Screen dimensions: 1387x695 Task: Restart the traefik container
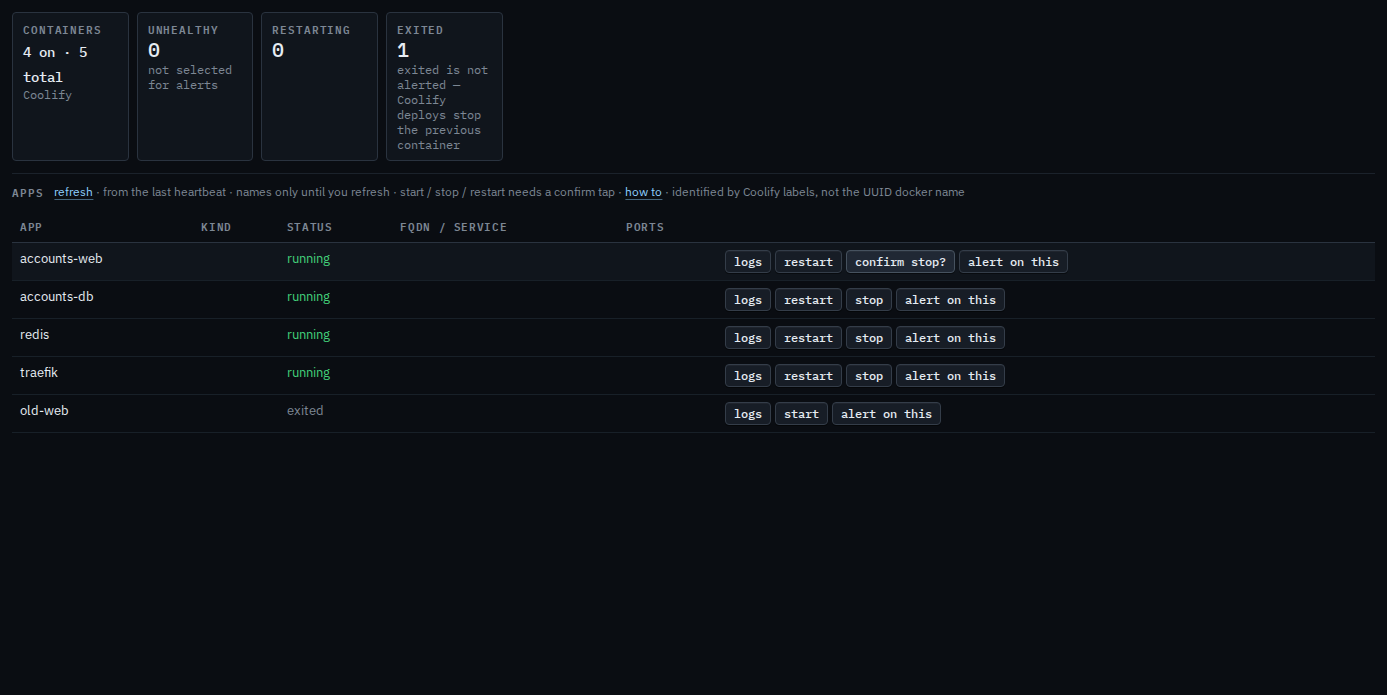pos(808,376)
